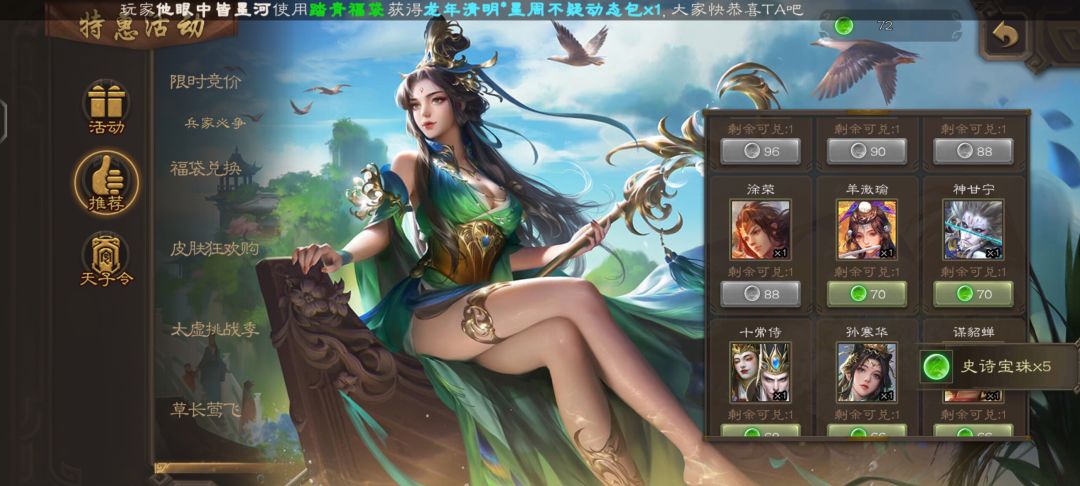Click the green redeem button under 孙寒华
Screen dimensions: 1080x486
[x=866, y=431]
